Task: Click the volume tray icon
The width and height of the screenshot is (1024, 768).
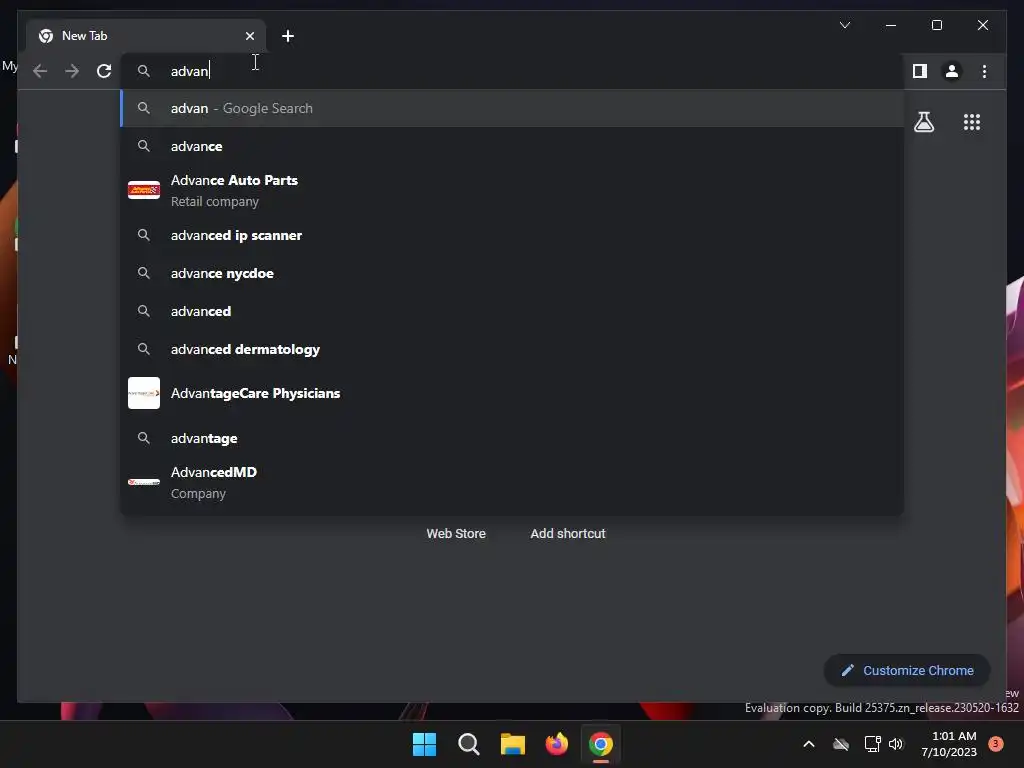Action: [896, 744]
